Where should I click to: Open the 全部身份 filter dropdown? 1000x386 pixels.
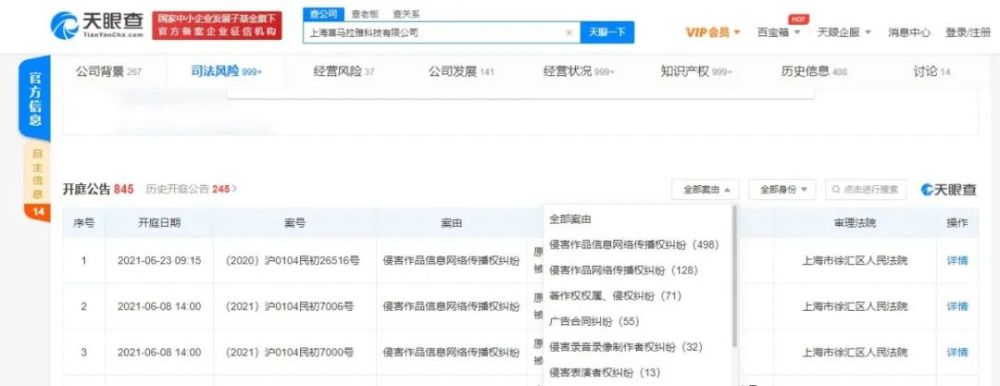click(781, 189)
